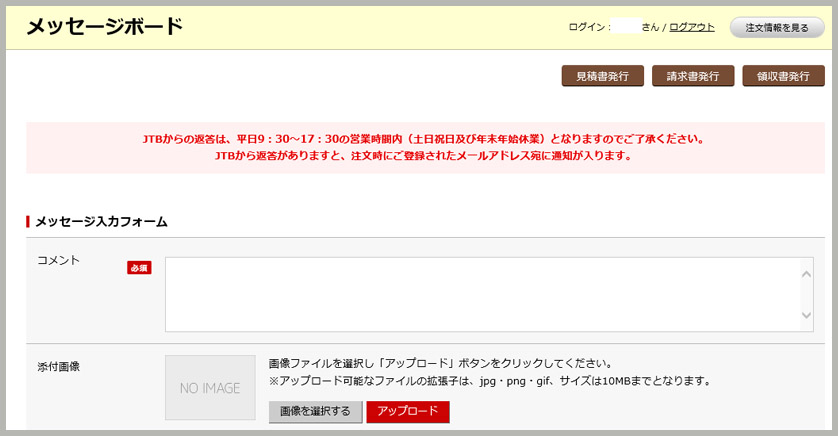This screenshot has height=436, width=838.
Task: Click the red 必須 required badge
Action: [139, 268]
